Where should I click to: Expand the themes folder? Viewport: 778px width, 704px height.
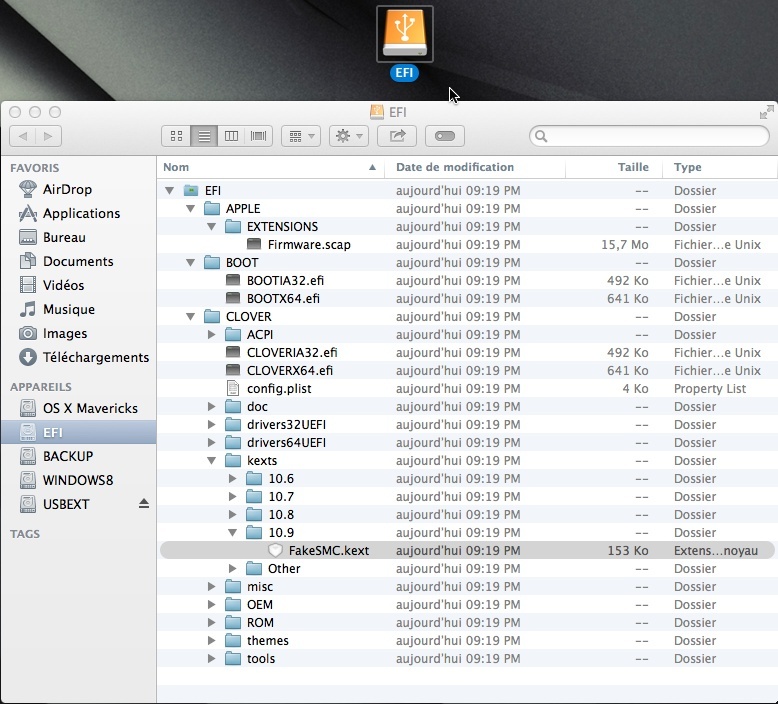pyautogui.click(x=211, y=640)
